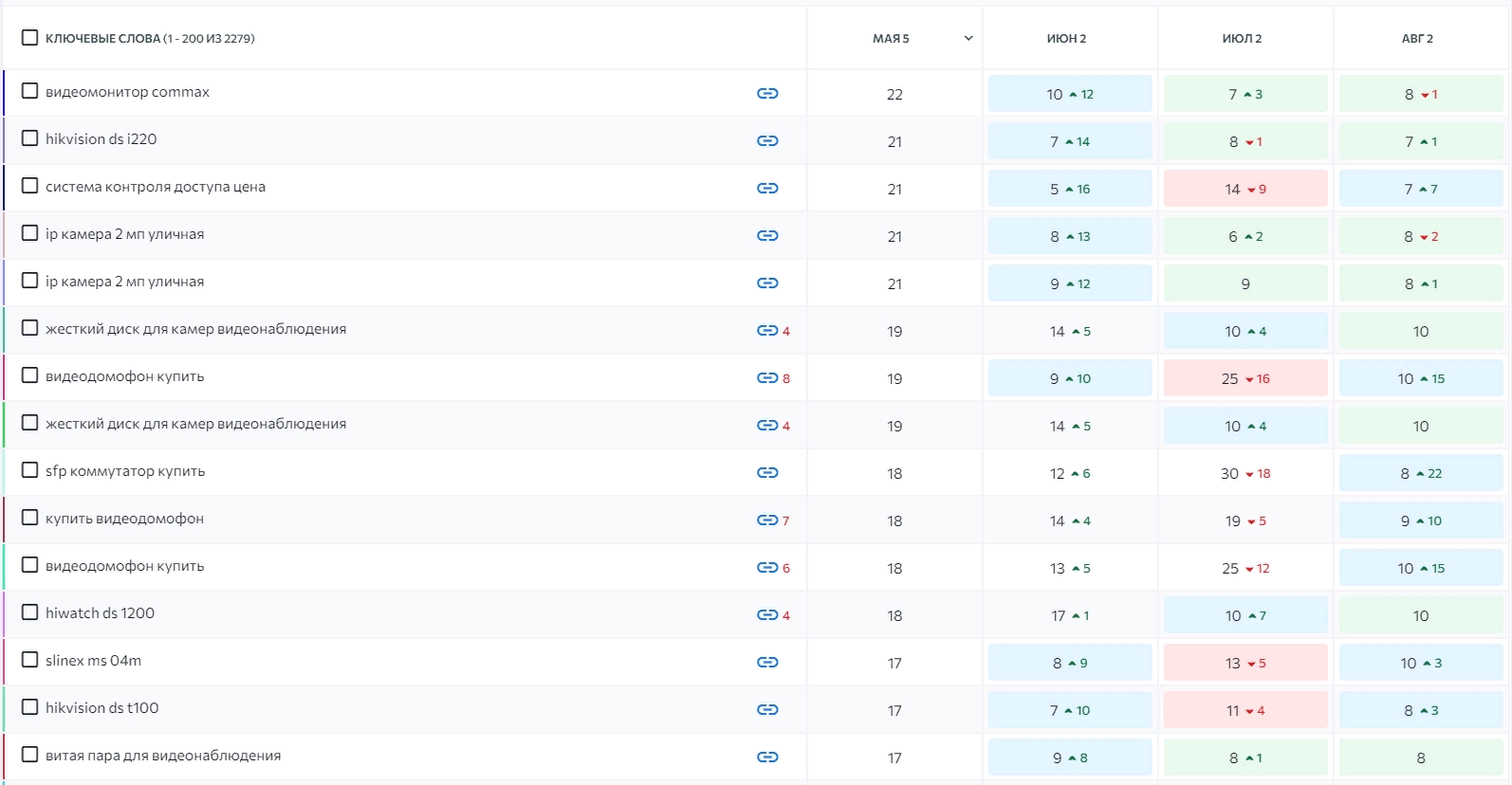Click МАЯ value 22 for видеомонитор commax
1512x785 pixels.
tap(894, 94)
